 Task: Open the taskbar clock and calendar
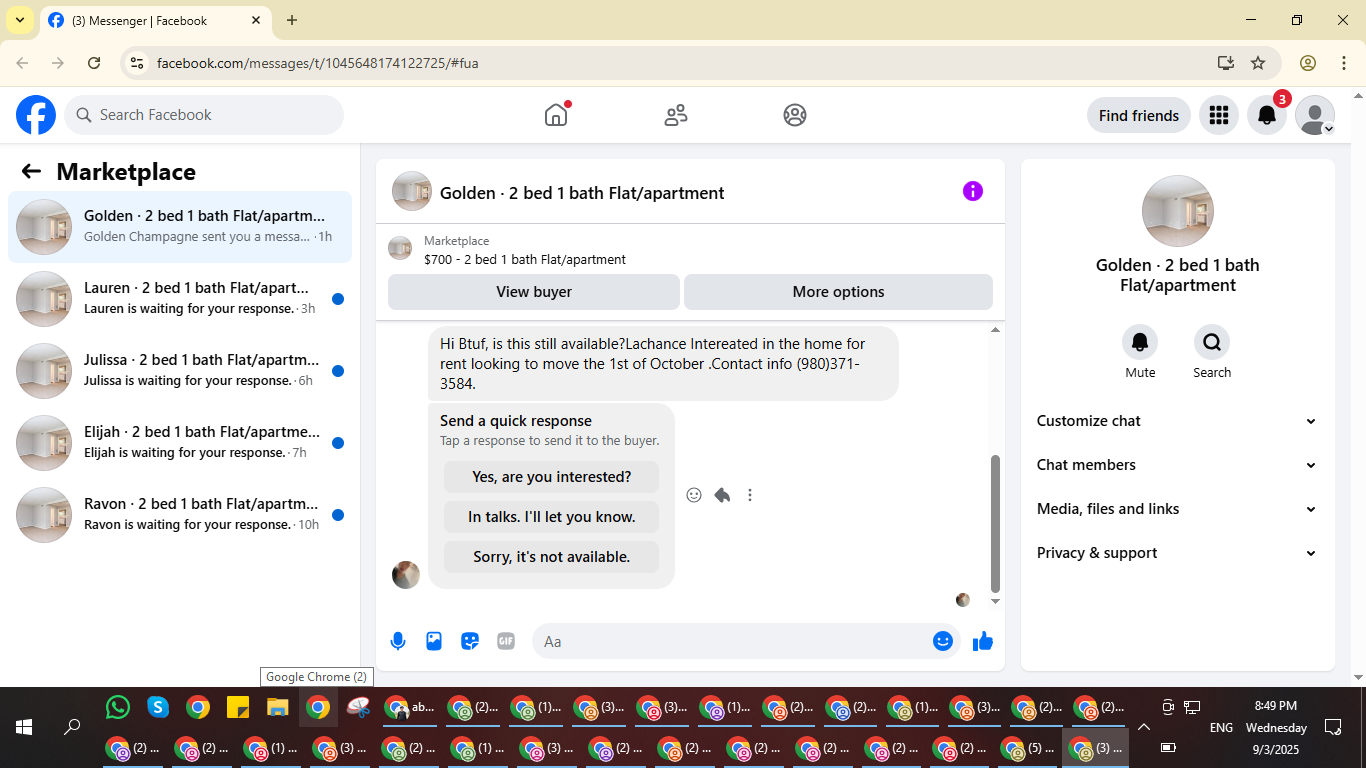tap(1276, 727)
